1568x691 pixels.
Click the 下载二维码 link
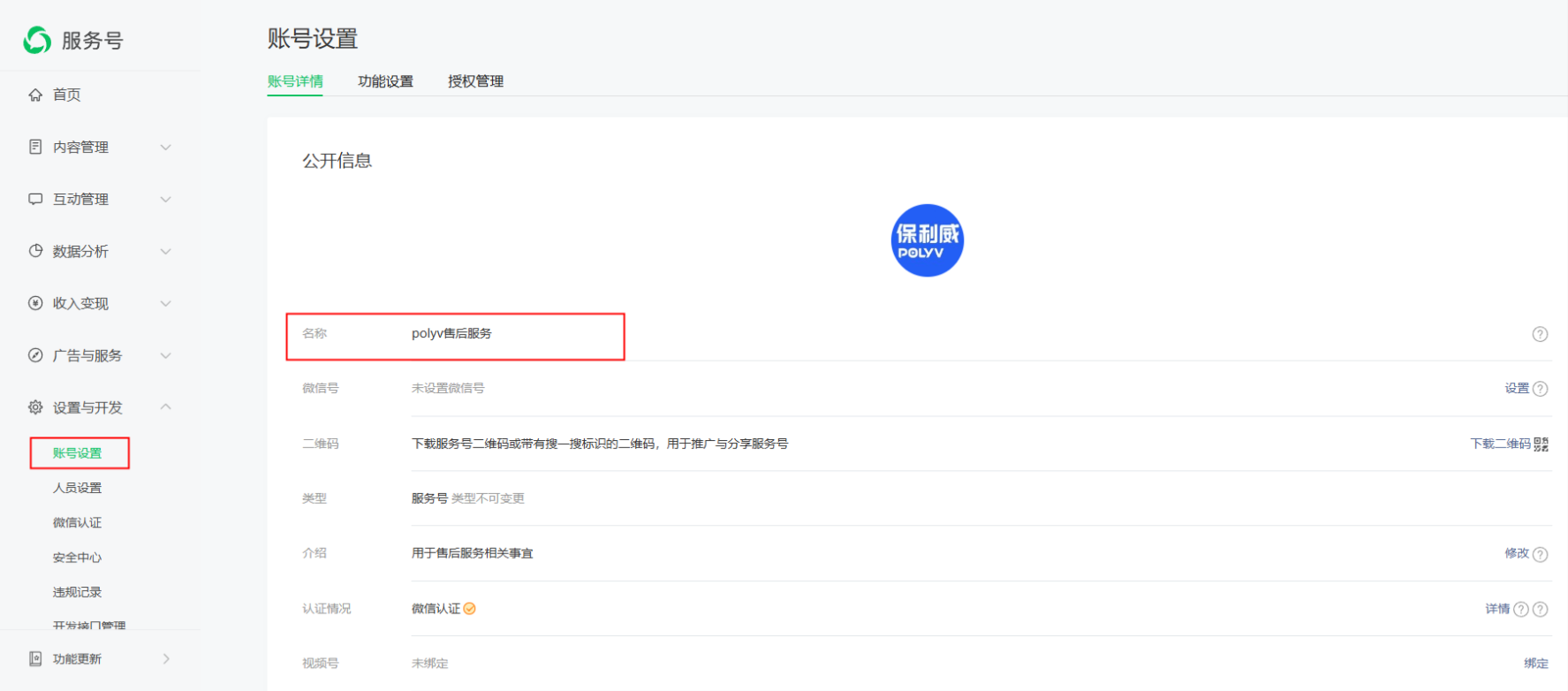[1500, 444]
